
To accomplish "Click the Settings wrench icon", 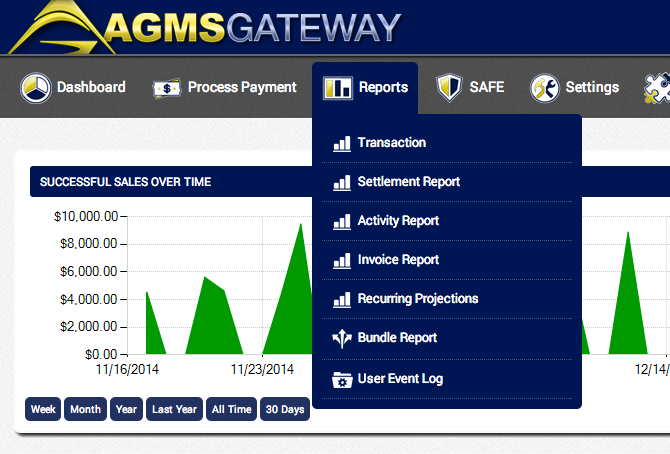I will pyautogui.click(x=545, y=88).
